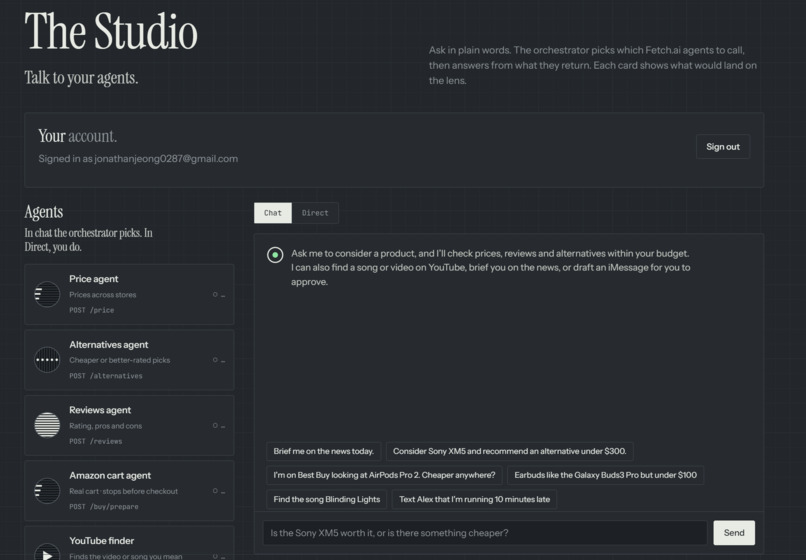Click the 'POST /reviews' endpoint text

[x=96, y=441]
